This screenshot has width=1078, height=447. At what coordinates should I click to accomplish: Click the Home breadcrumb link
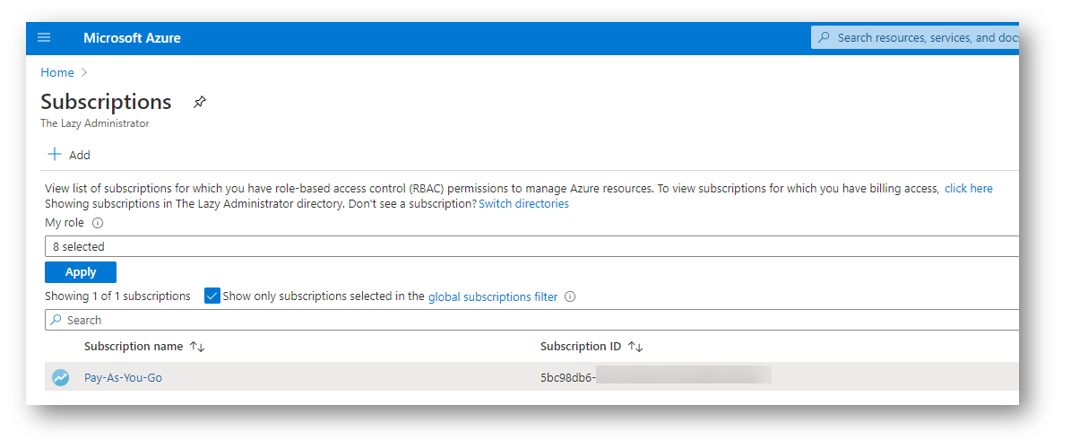pos(57,72)
